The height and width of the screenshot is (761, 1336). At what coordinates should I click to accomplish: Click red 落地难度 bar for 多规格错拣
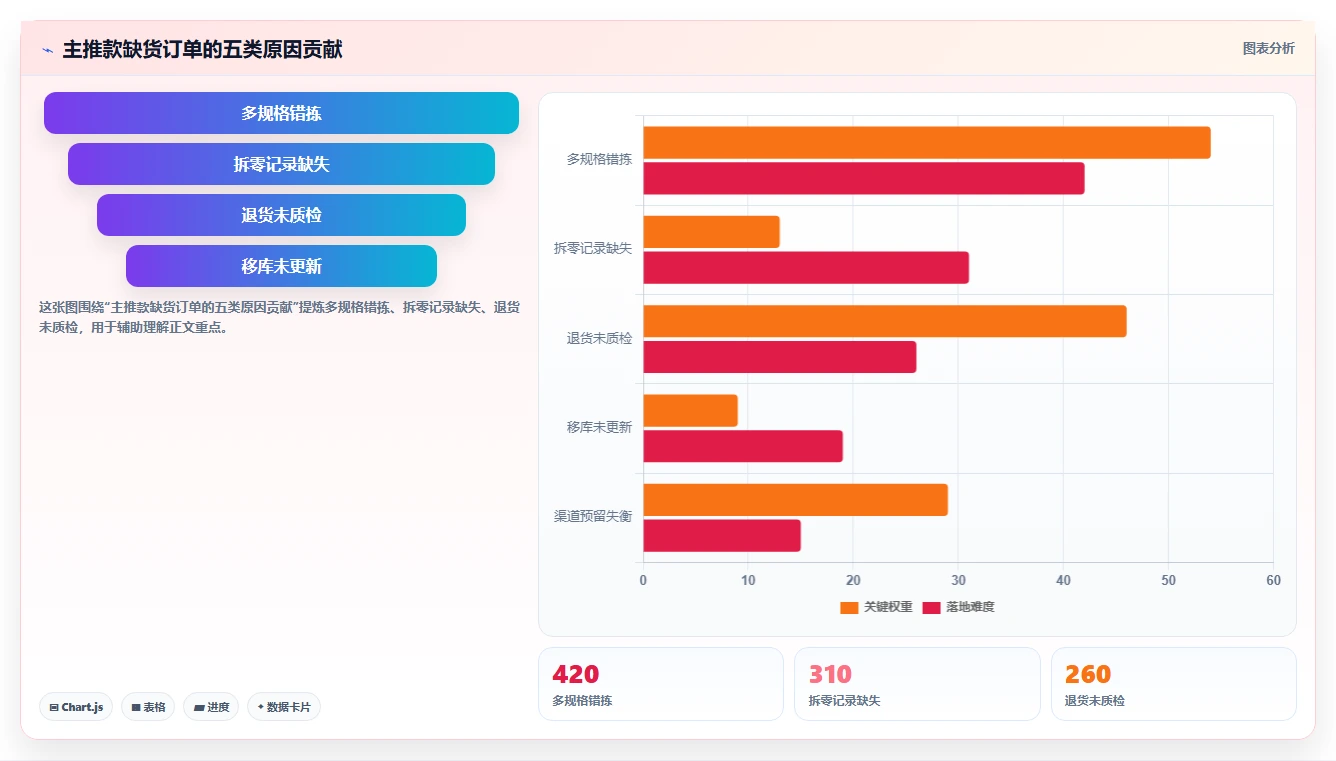click(863, 178)
